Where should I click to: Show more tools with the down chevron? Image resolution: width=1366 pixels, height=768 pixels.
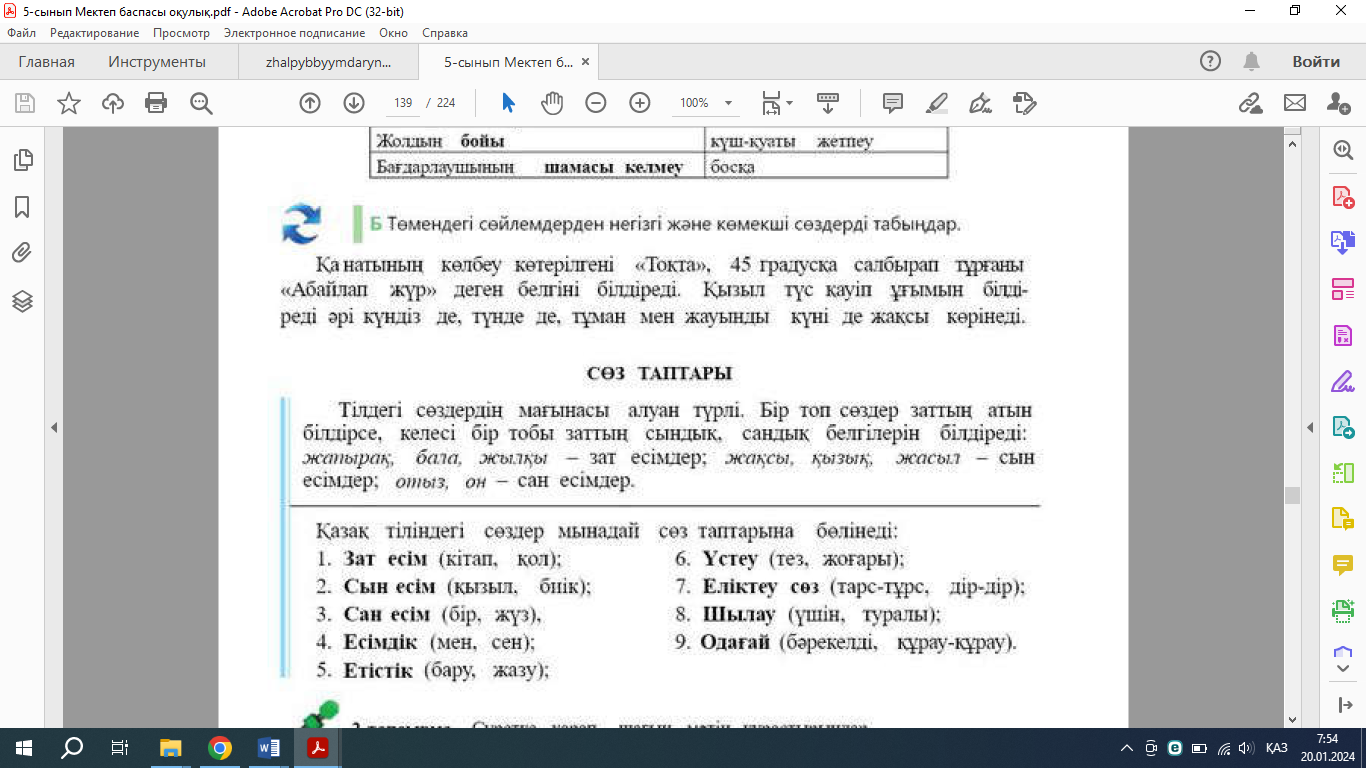pyautogui.click(x=1342, y=667)
